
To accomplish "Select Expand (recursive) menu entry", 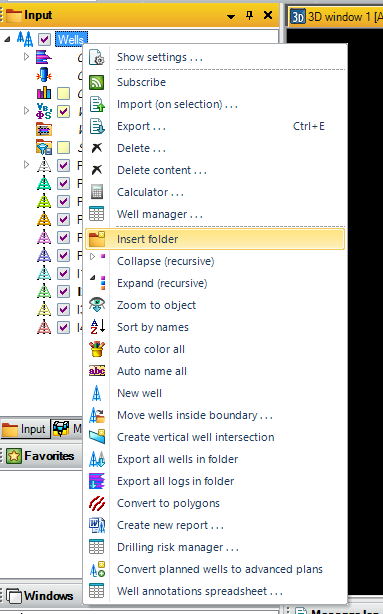I will pyautogui.click(x=215, y=283).
